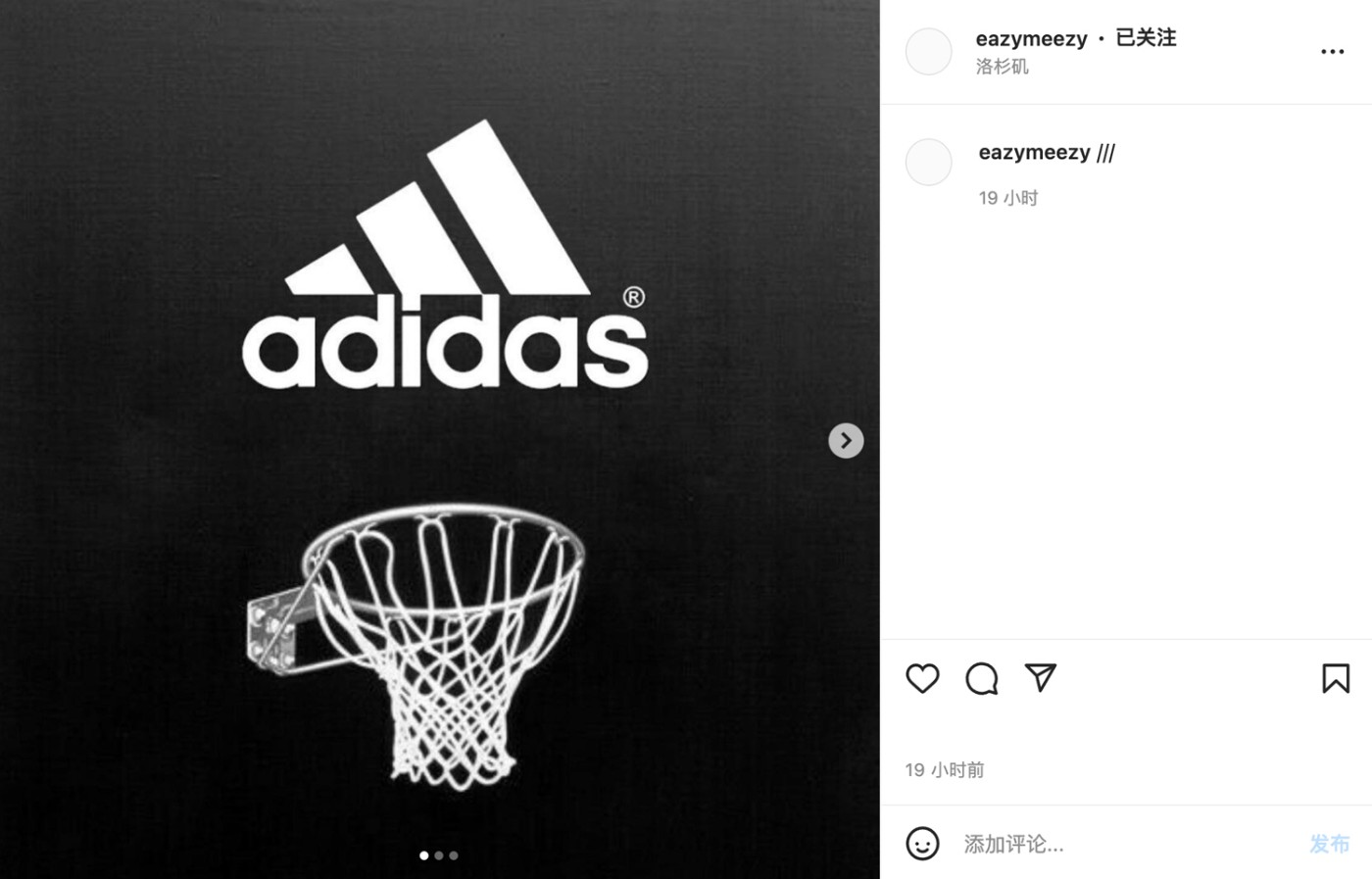Open comments via speech bubble icon
Image resolution: width=1372 pixels, height=879 pixels.
[981, 678]
